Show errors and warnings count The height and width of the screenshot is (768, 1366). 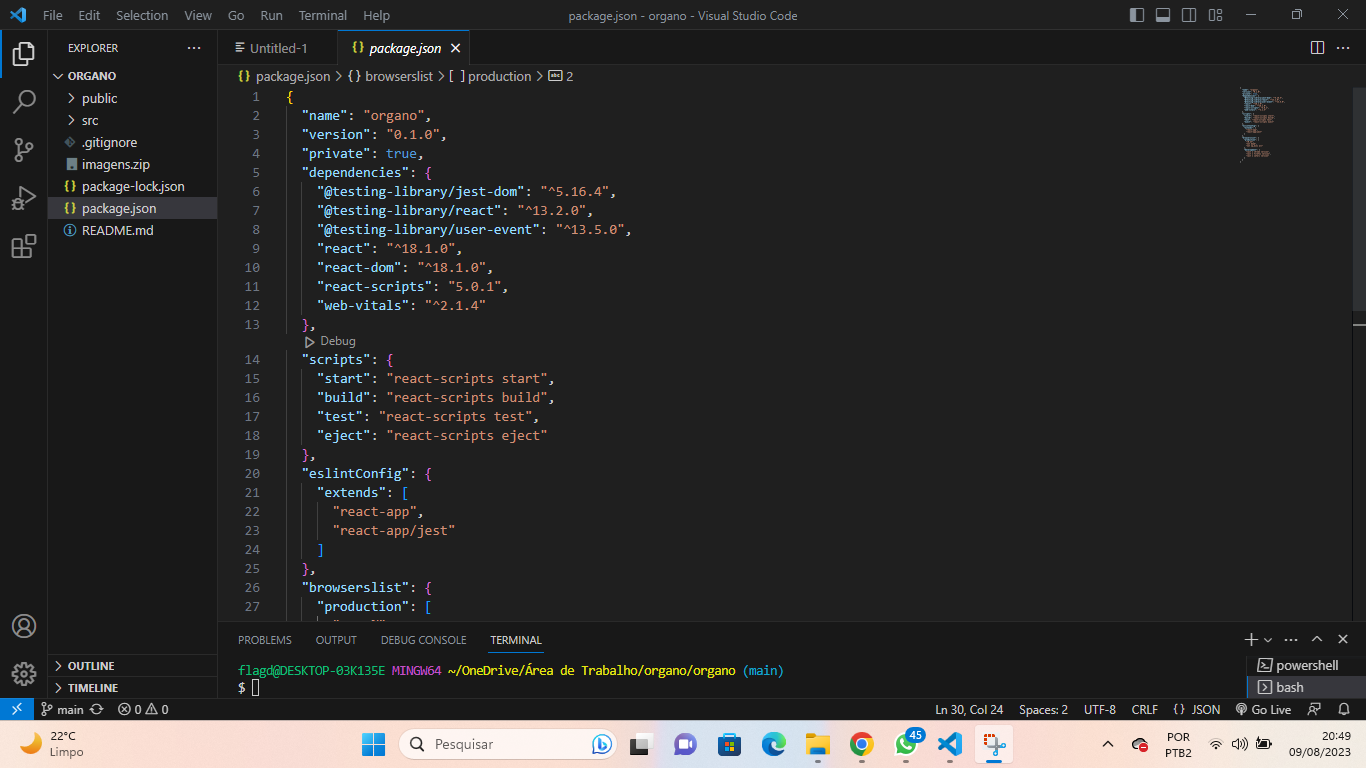point(143,709)
